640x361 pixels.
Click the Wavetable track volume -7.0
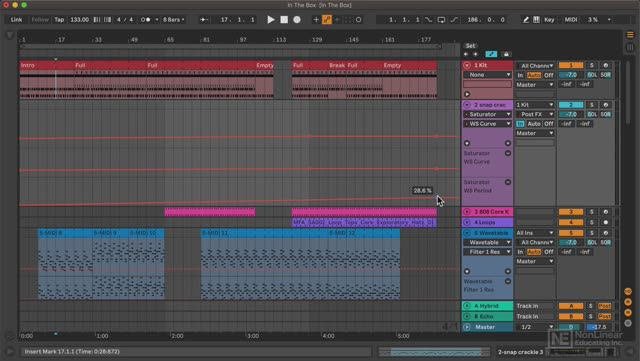click(571, 243)
